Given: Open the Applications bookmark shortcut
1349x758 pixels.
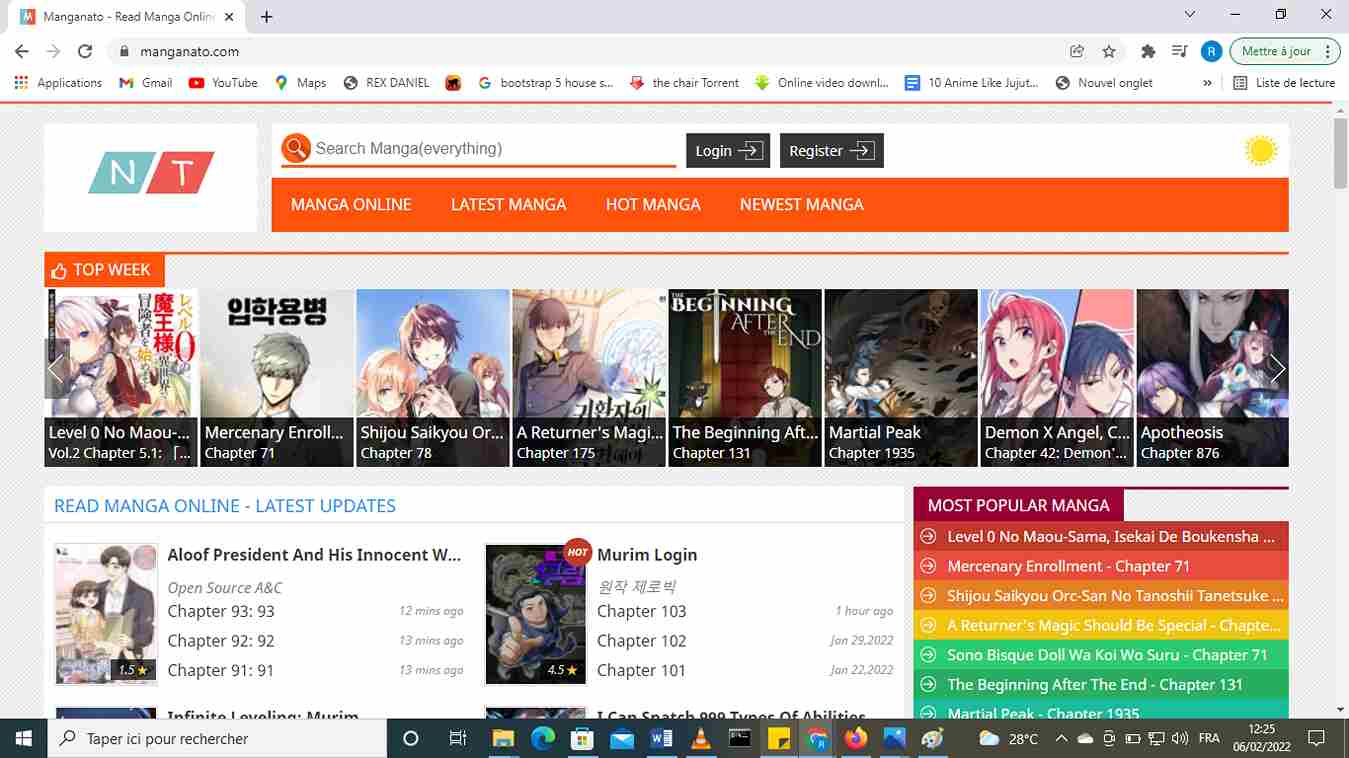Looking at the screenshot, I should 58,83.
